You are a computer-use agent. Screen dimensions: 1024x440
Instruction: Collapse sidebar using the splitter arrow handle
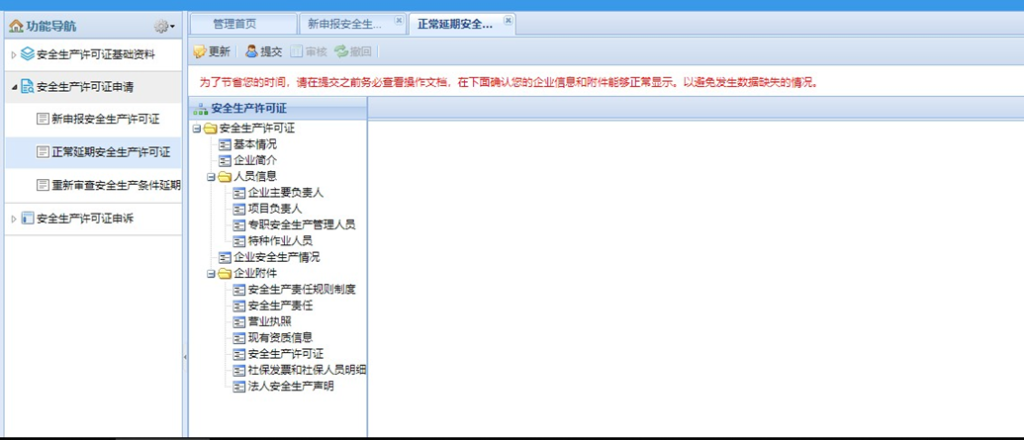click(185, 357)
